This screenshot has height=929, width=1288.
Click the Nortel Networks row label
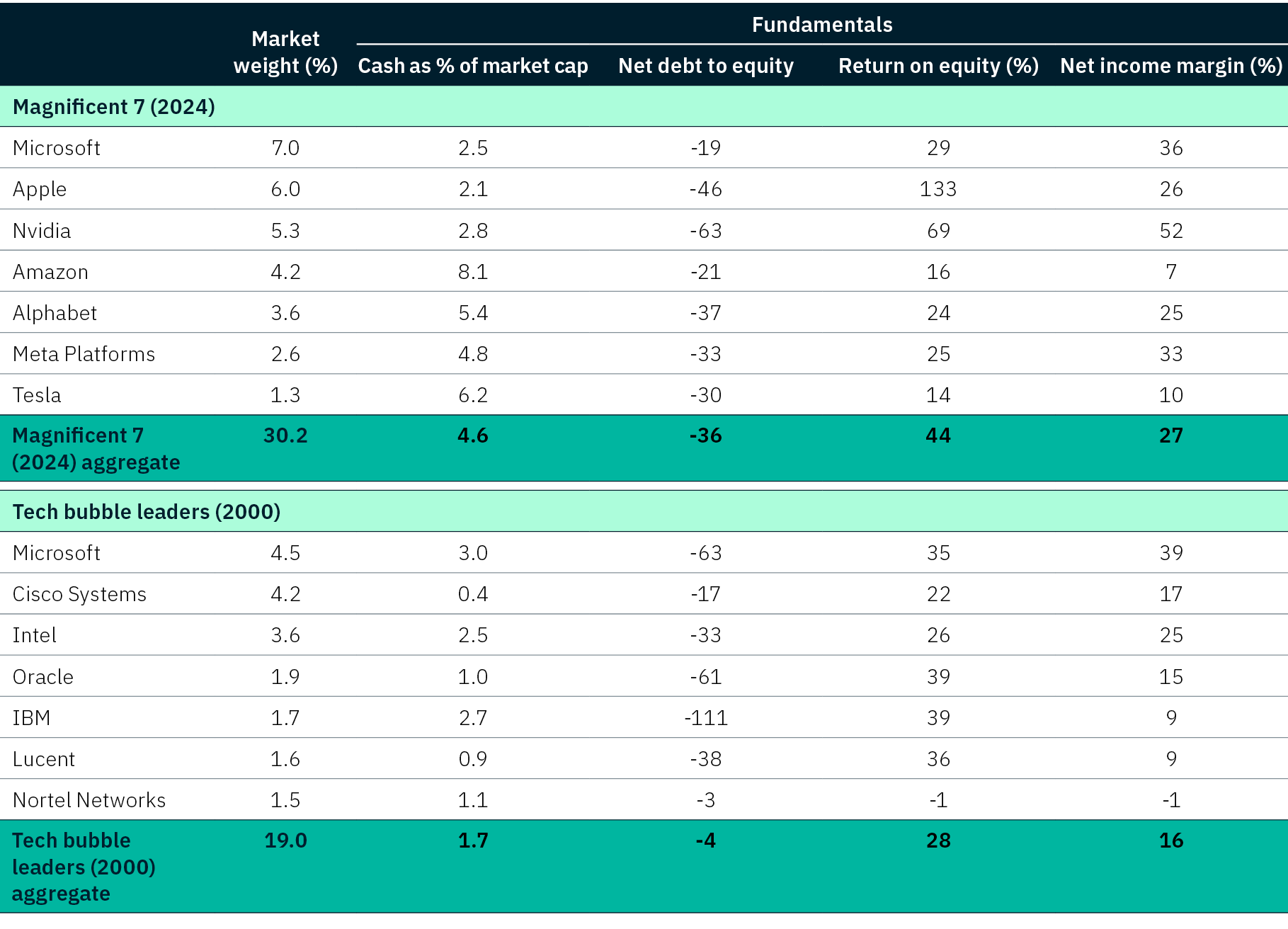pos(89,800)
